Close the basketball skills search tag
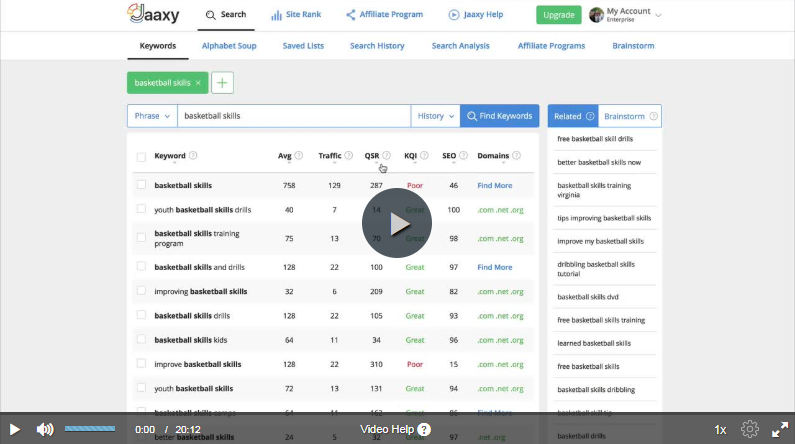The width and height of the screenshot is (795, 444). click(198, 83)
